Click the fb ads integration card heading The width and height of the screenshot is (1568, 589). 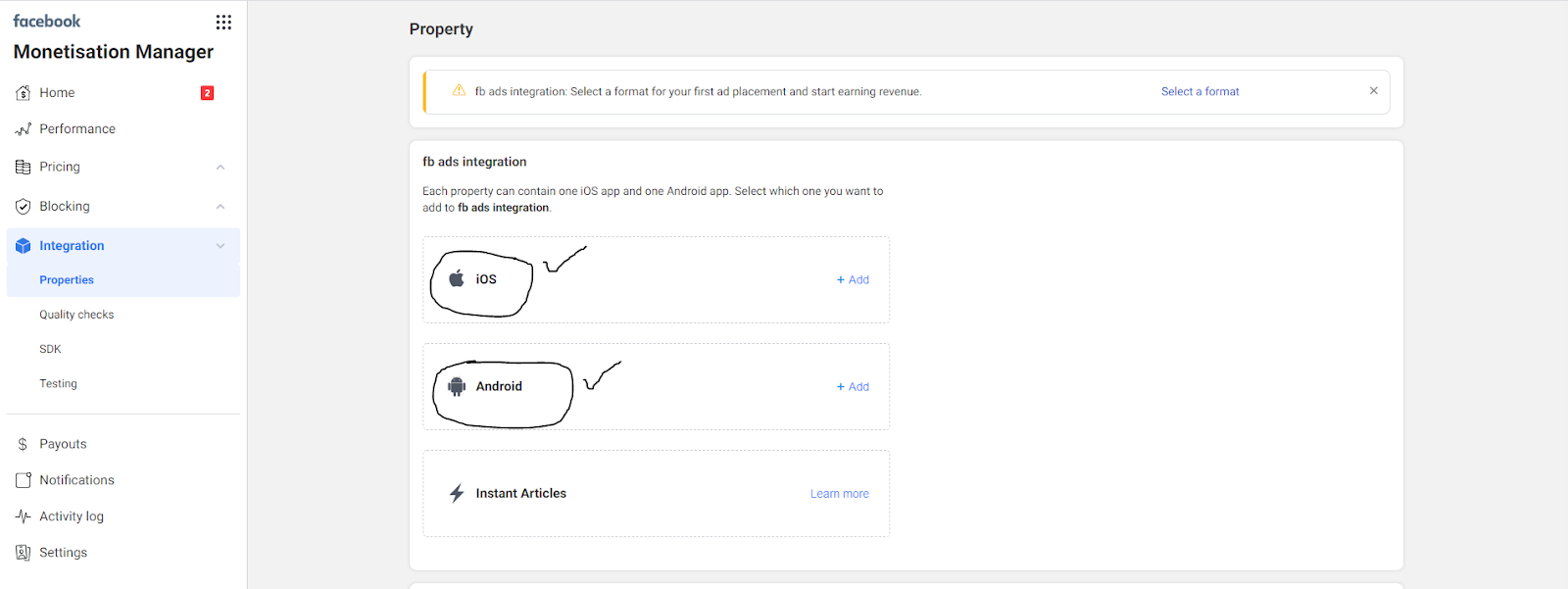pyautogui.click(x=474, y=162)
